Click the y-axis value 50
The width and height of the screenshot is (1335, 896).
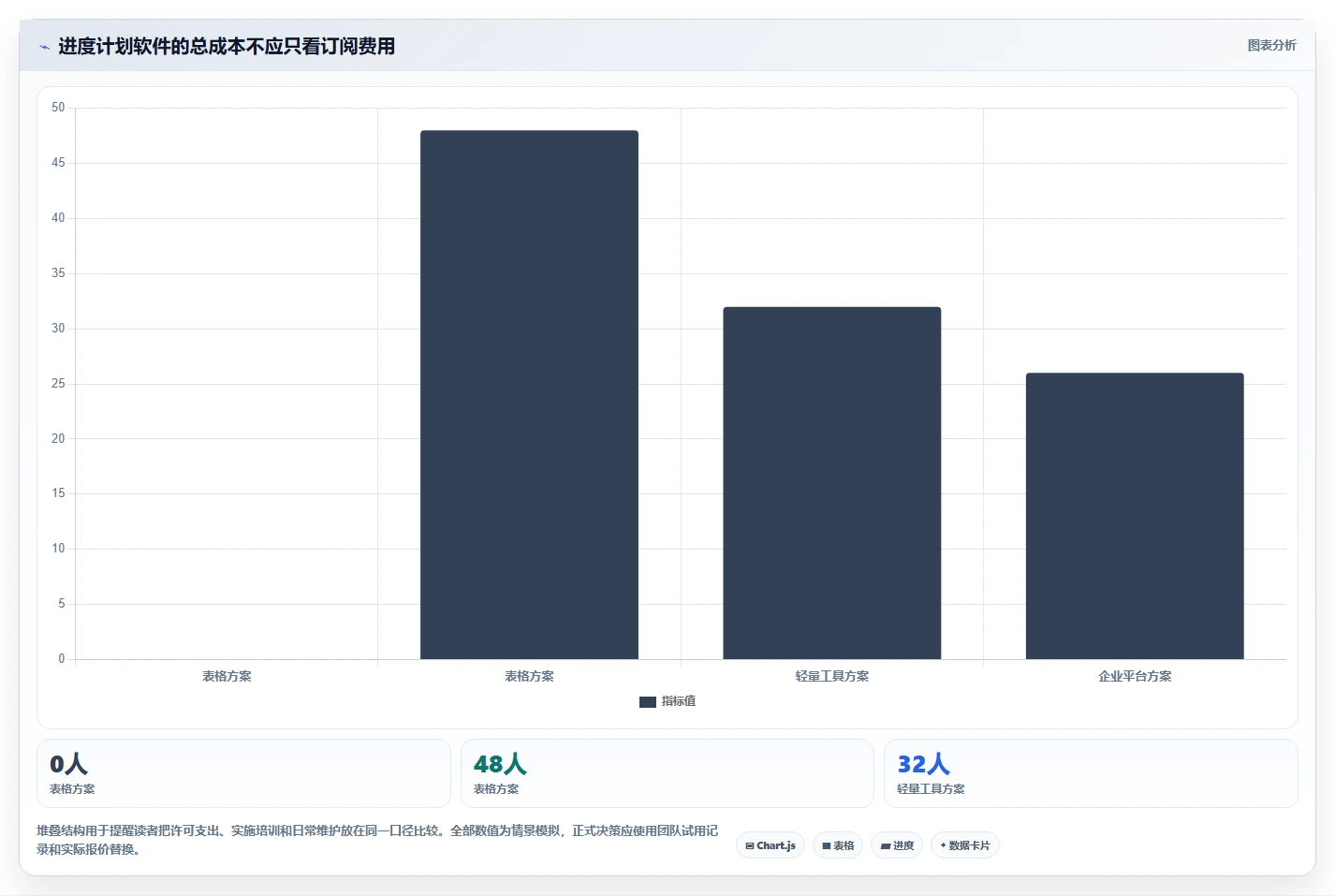point(58,108)
